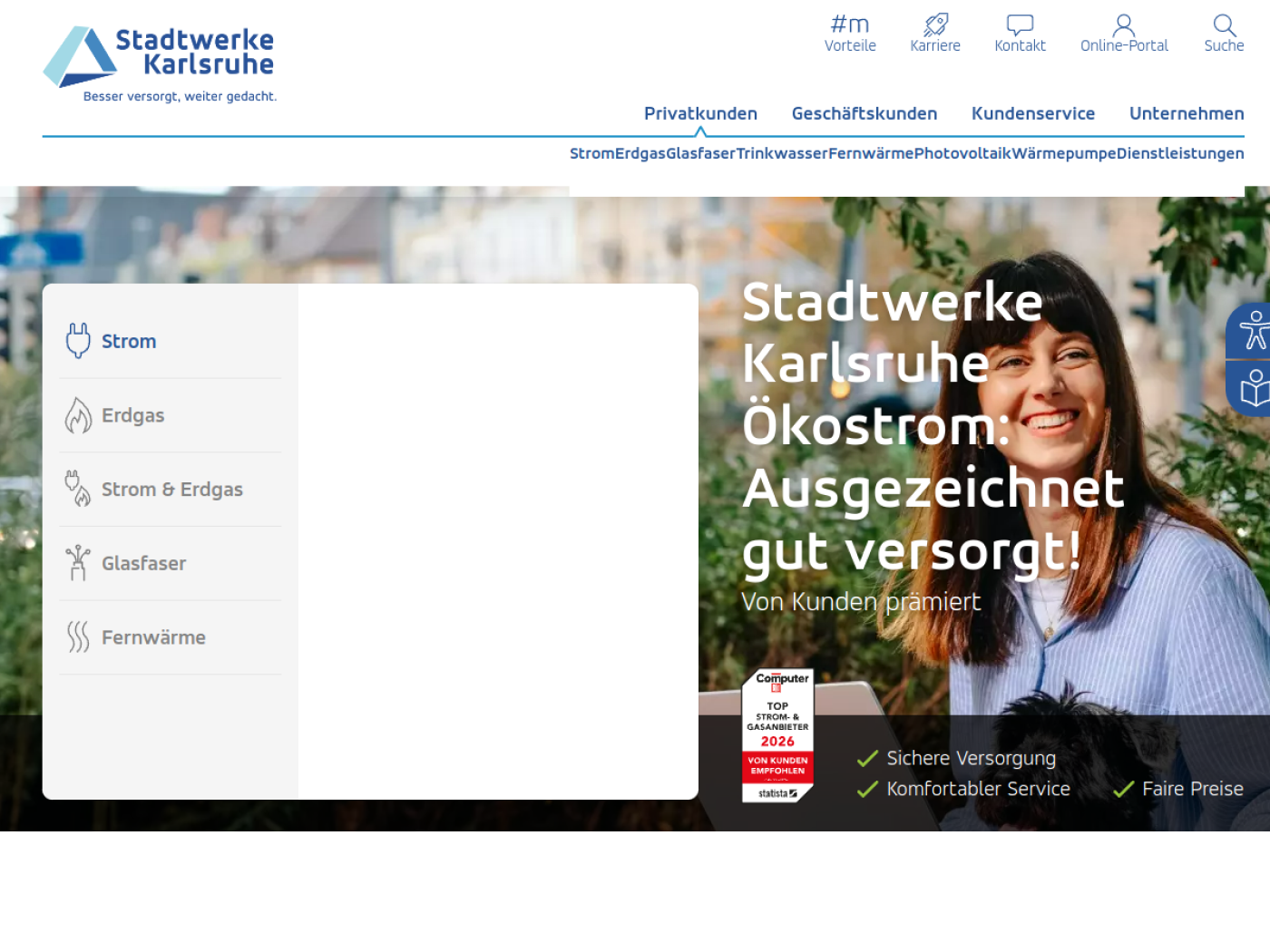Select the Geschäftskunden main menu tab
The image size is (1270, 952).
click(x=865, y=113)
